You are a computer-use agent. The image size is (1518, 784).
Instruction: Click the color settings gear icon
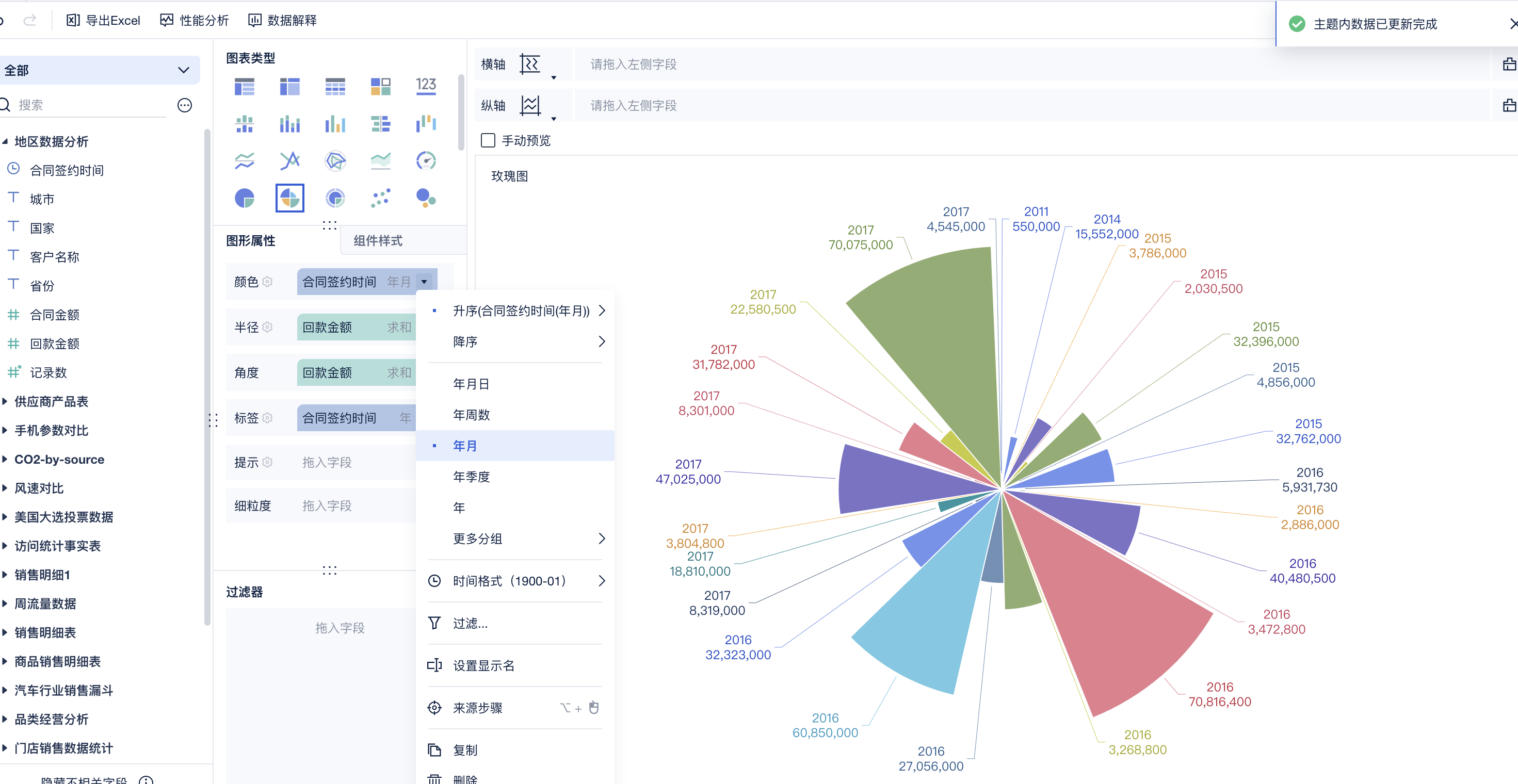pyautogui.click(x=268, y=282)
